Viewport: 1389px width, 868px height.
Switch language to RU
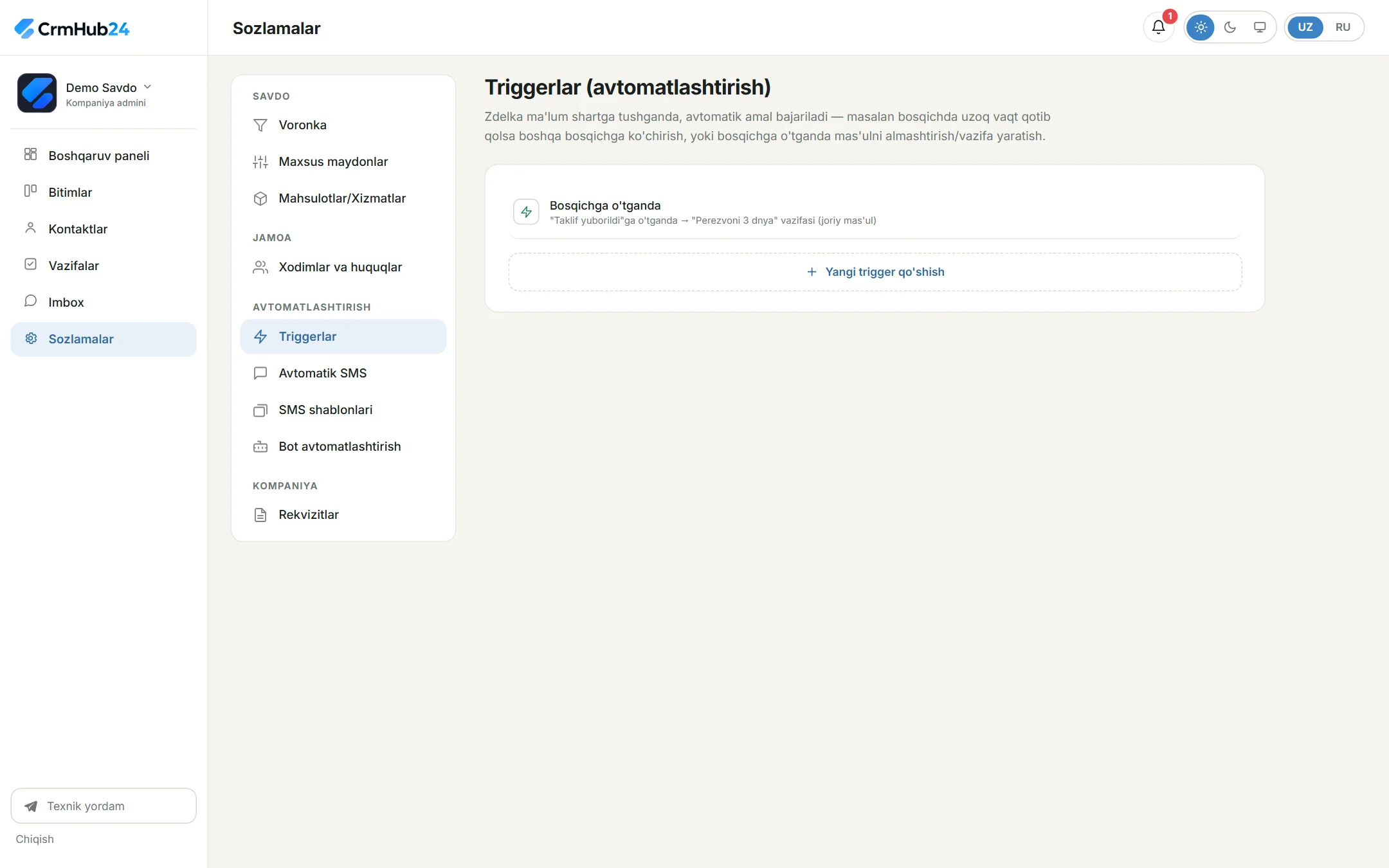coord(1342,27)
